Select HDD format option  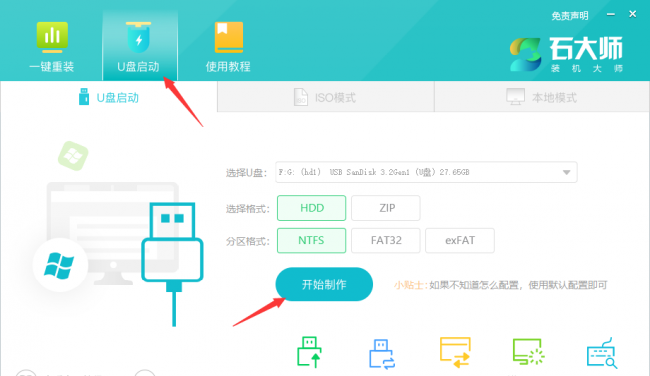(311, 208)
